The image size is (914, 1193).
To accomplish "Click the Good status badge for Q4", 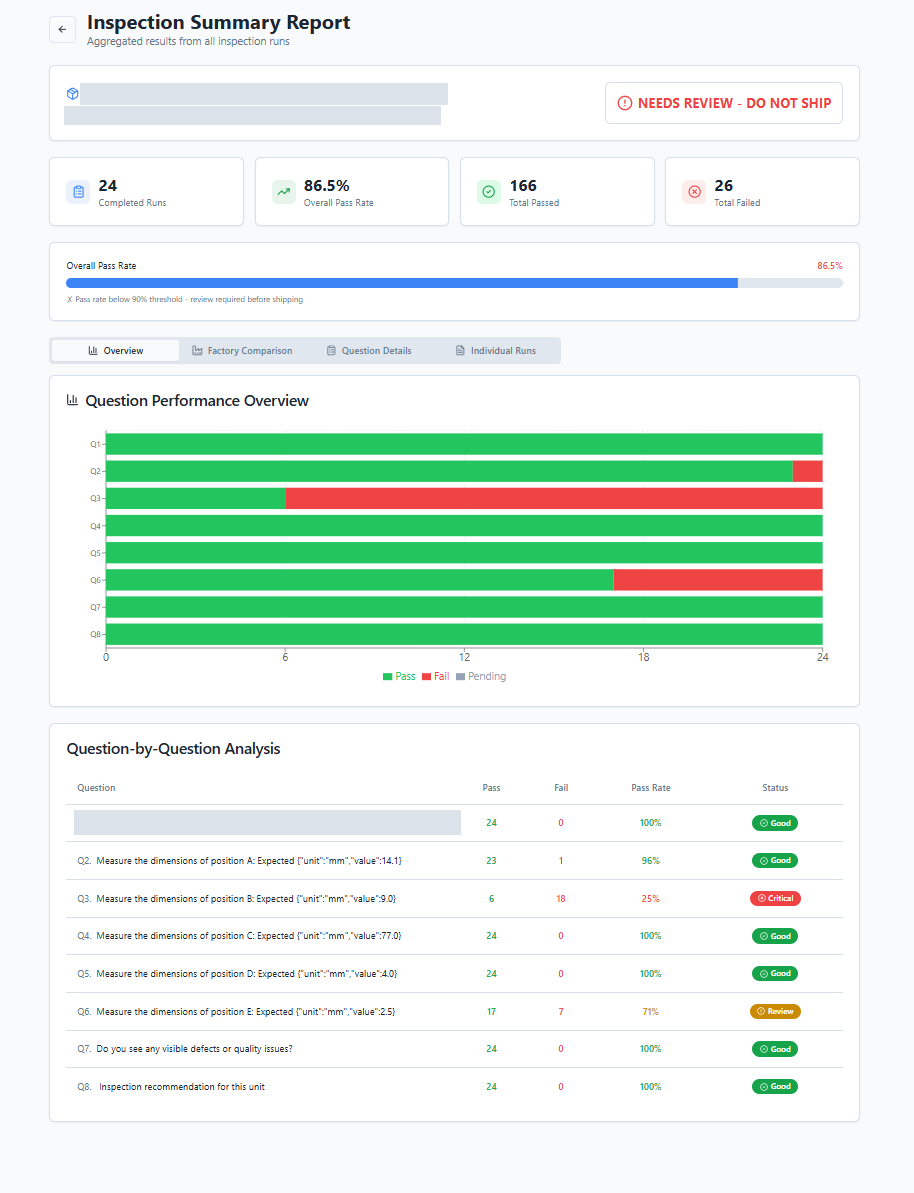I will (775, 936).
